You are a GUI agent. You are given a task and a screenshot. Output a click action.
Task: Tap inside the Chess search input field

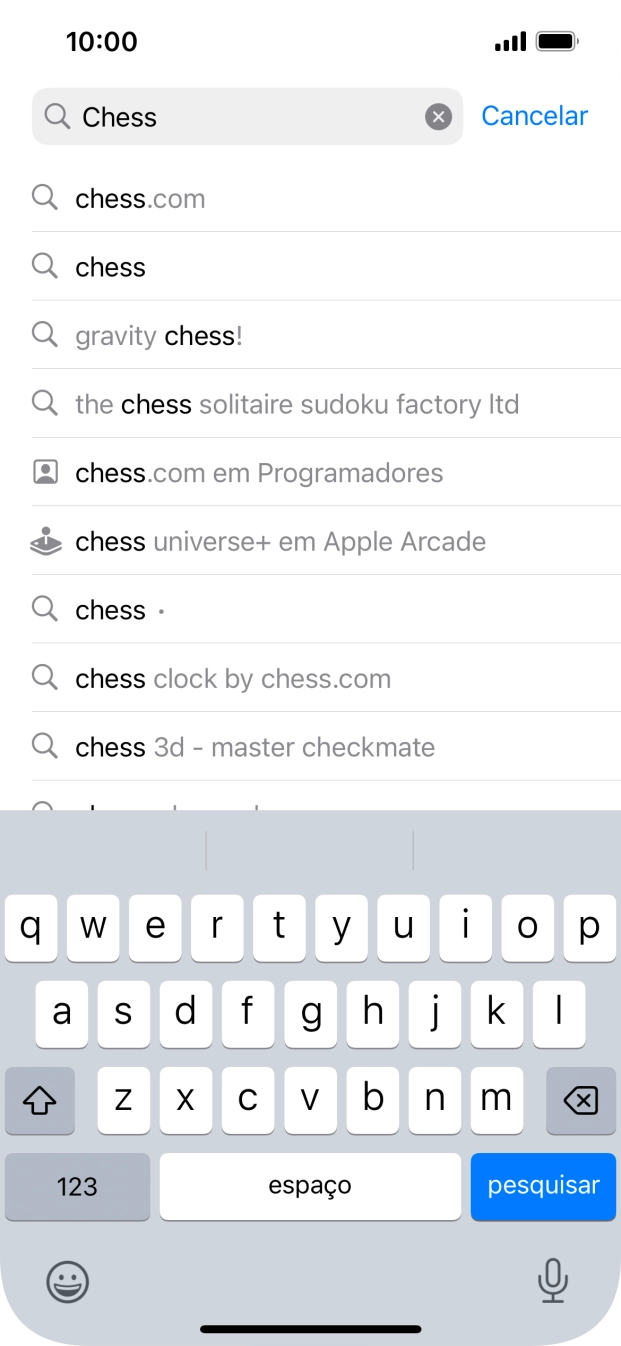(x=250, y=117)
